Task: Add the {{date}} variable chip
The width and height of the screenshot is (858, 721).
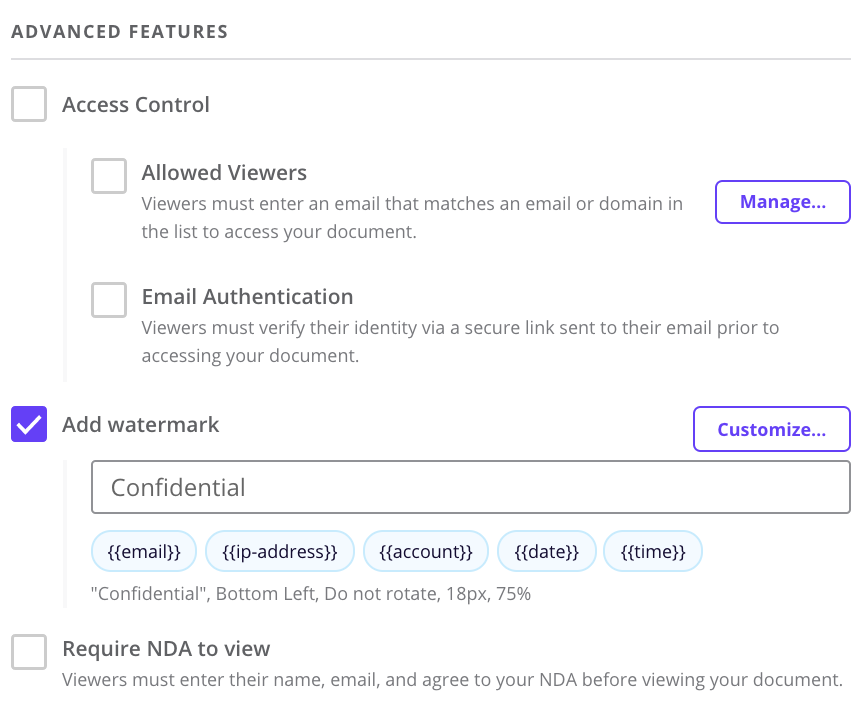Action: tap(547, 551)
